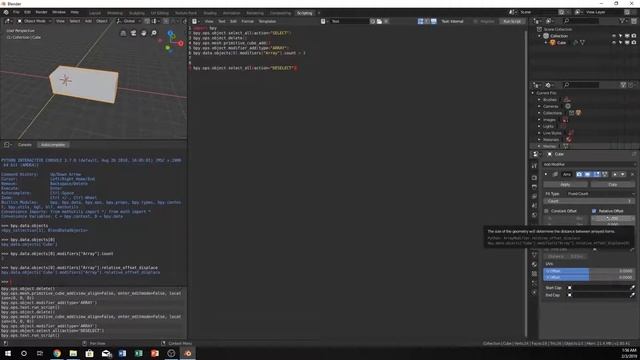Image resolution: width=640 pixels, height=360 pixels.
Task: Click the outliner filter funnel icon
Action: [x=622, y=21]
